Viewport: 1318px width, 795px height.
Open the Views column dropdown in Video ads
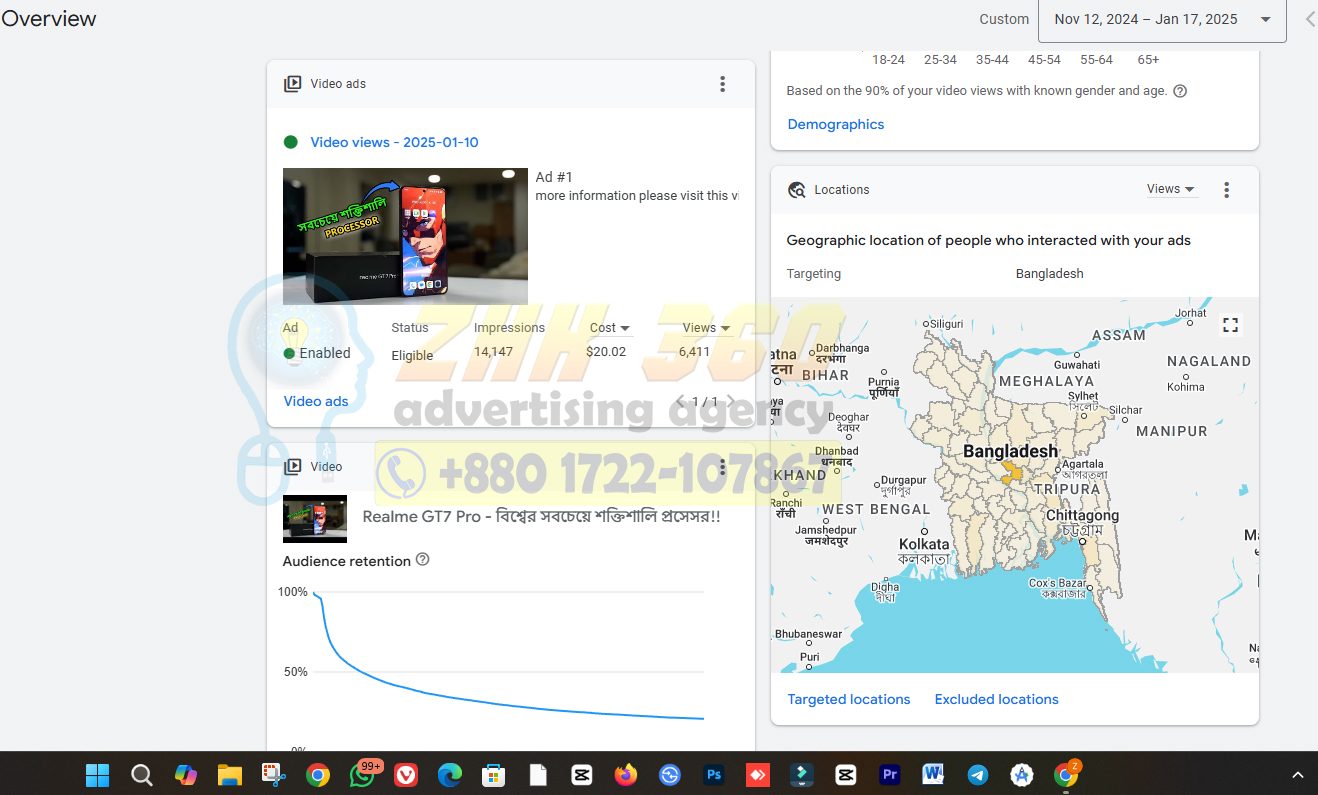(x=706, y=328)
